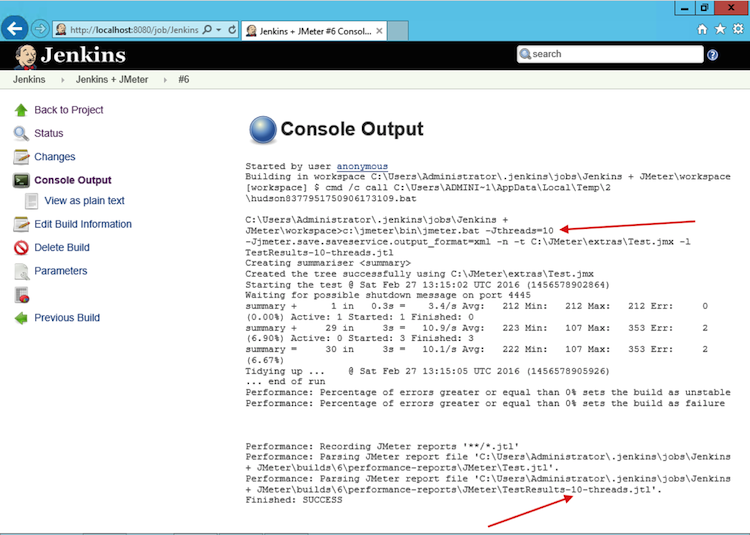Click the #6 build breadcrumb
This screenshot has width=750, height=535.
click(x=184, y=79)
